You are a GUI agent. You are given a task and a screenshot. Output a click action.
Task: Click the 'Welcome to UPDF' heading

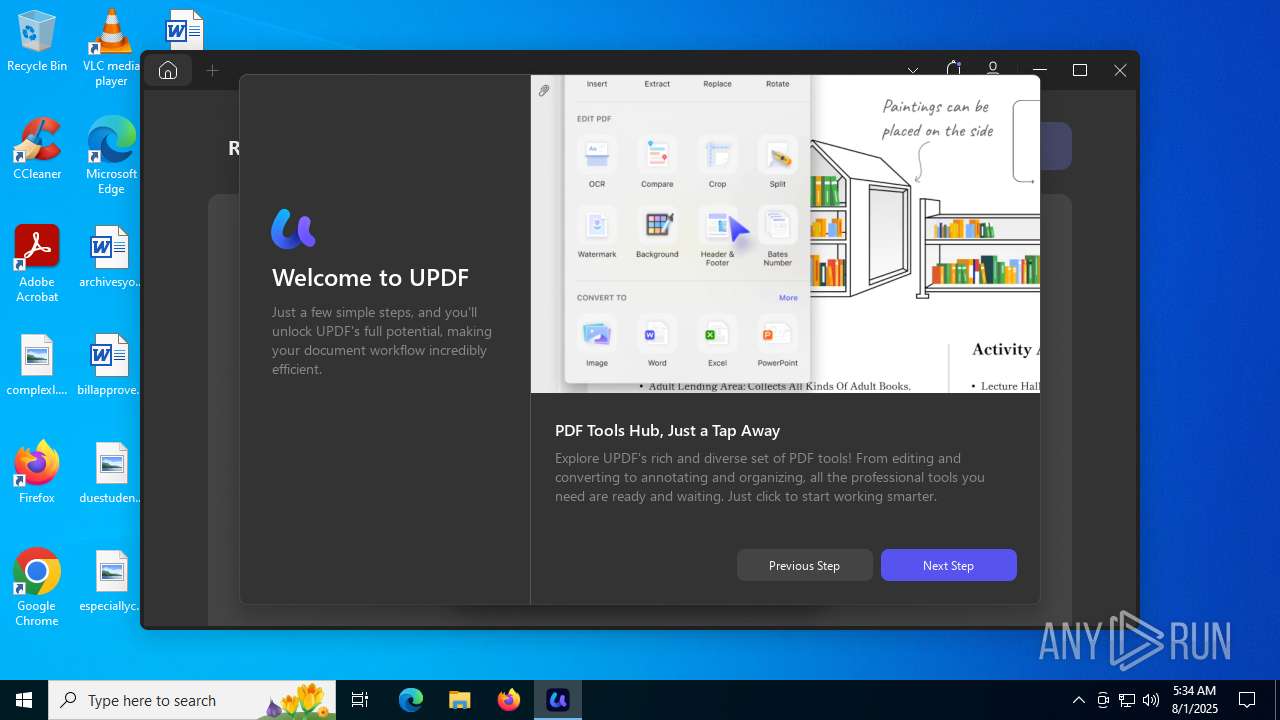click(x=370, y=278)
